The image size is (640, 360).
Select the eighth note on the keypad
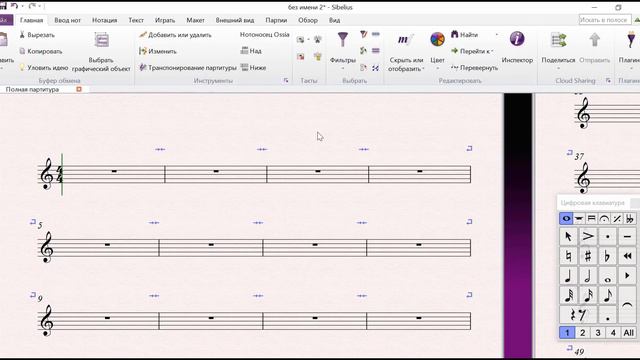607,296
